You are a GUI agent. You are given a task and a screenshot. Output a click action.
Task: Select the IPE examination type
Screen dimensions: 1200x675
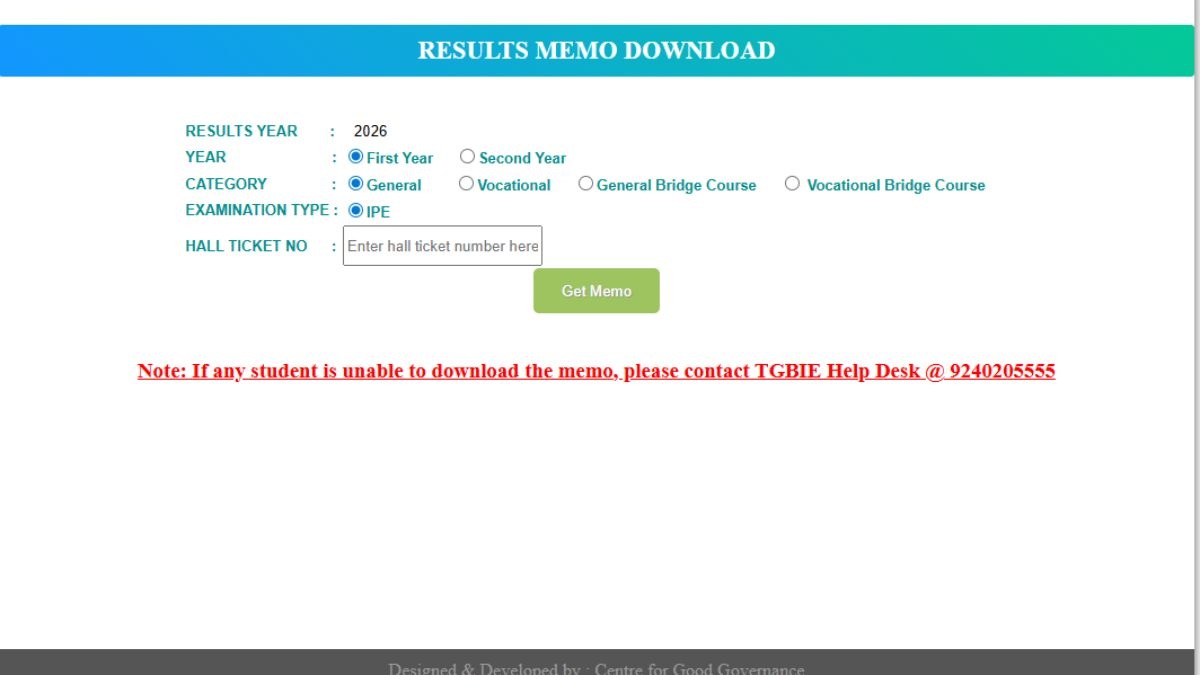coord(355,211)
